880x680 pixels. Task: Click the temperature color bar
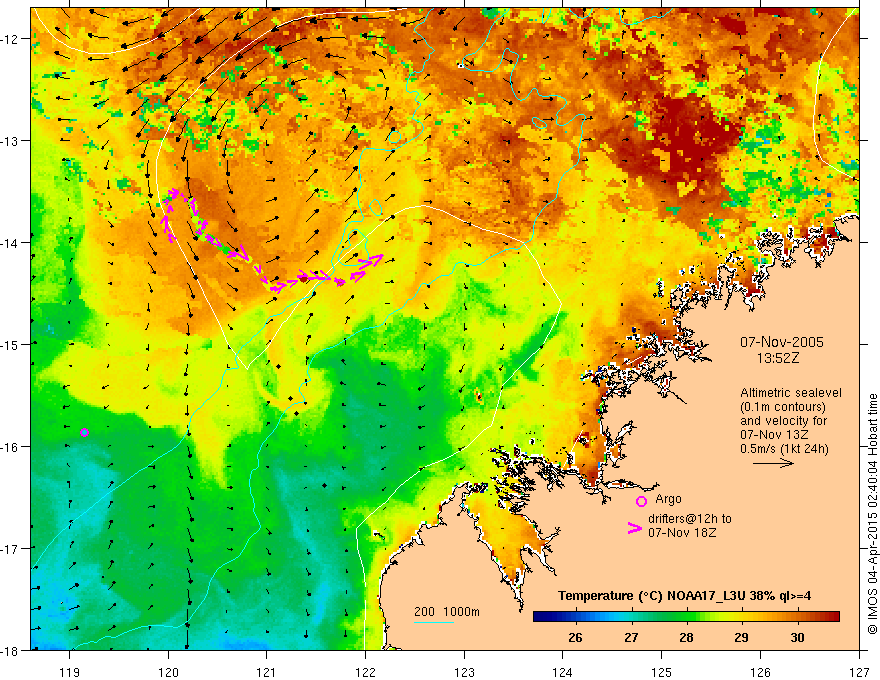(x=686, y=617)
